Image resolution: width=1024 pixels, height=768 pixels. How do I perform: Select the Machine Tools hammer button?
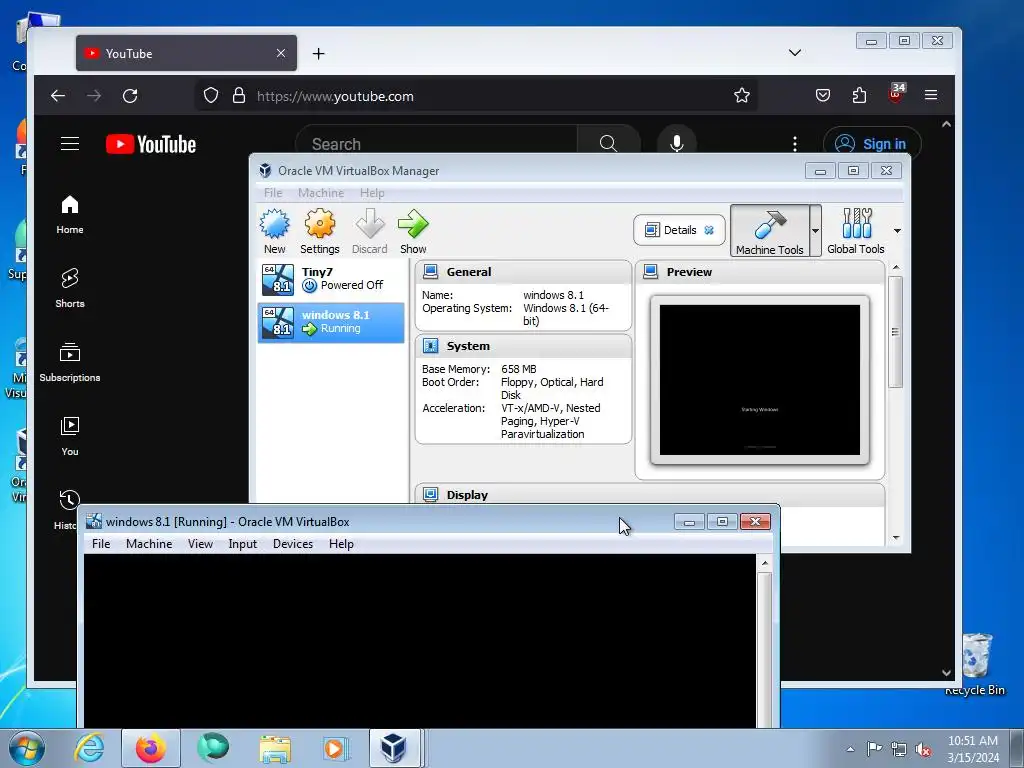770,231
